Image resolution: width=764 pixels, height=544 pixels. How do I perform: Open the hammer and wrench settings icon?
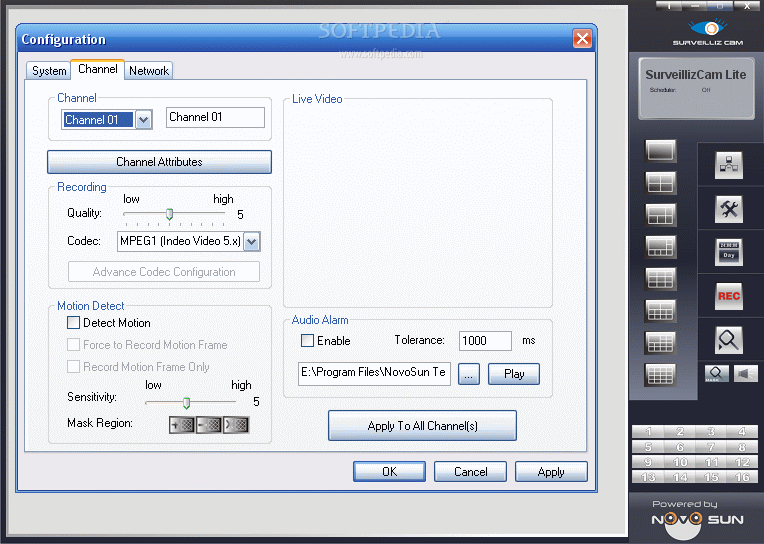[x=729, y=209]
